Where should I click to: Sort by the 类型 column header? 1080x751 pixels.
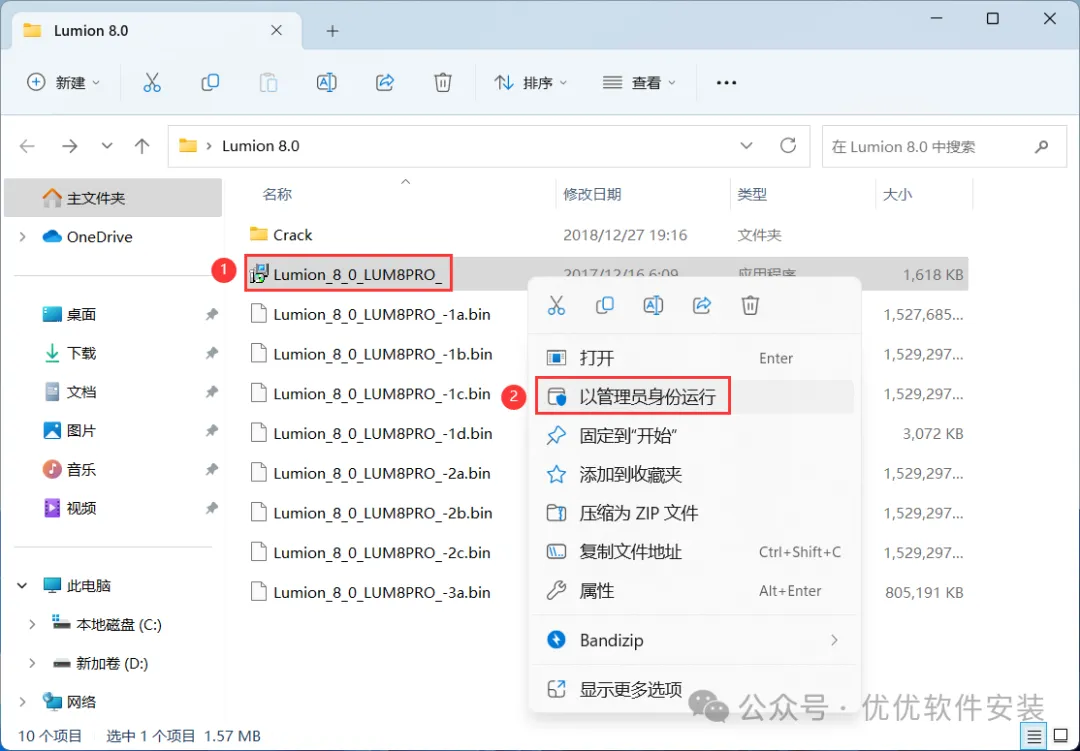coord(752,195)
